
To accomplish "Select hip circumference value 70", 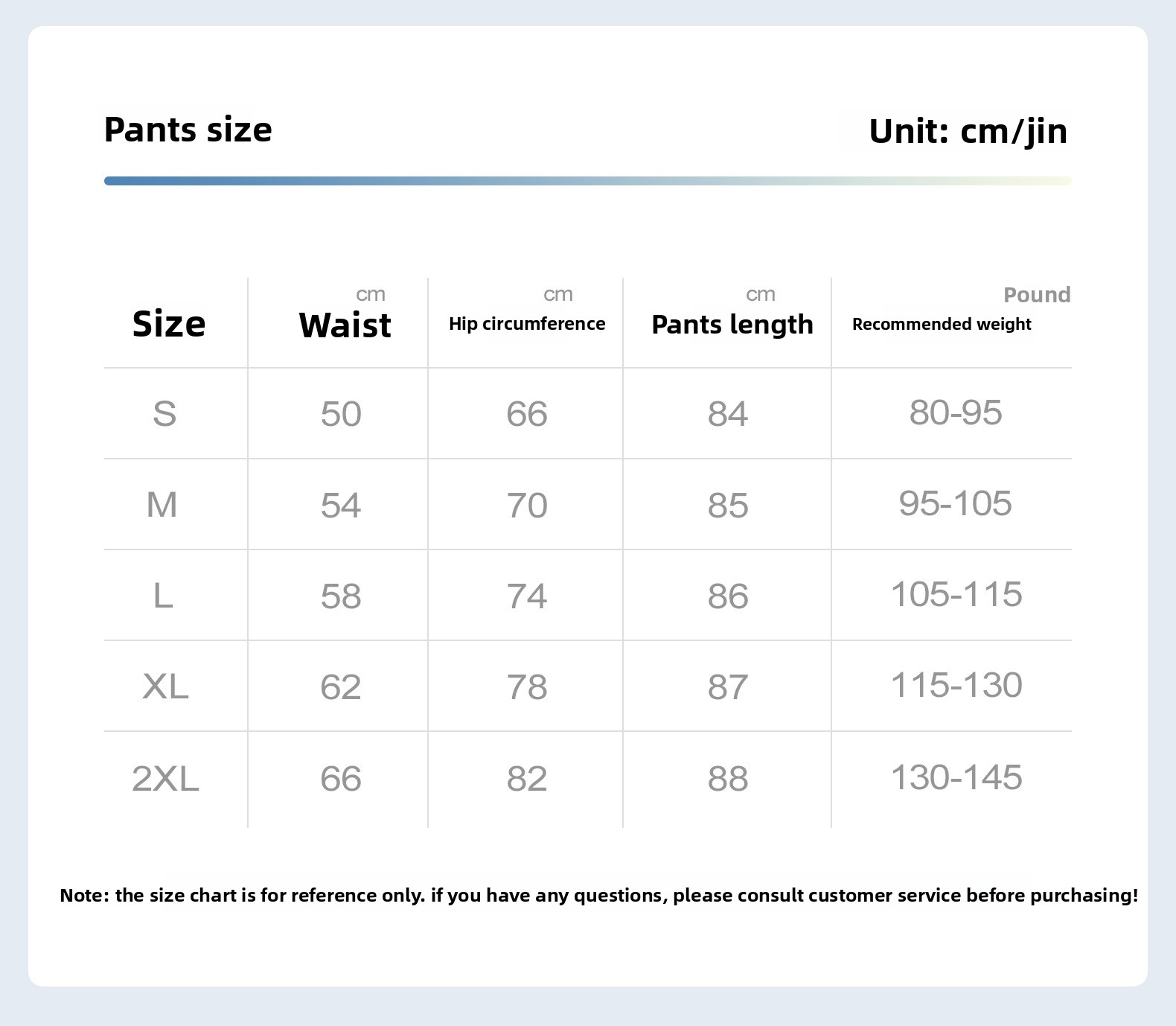I will [x=527, y=506].
